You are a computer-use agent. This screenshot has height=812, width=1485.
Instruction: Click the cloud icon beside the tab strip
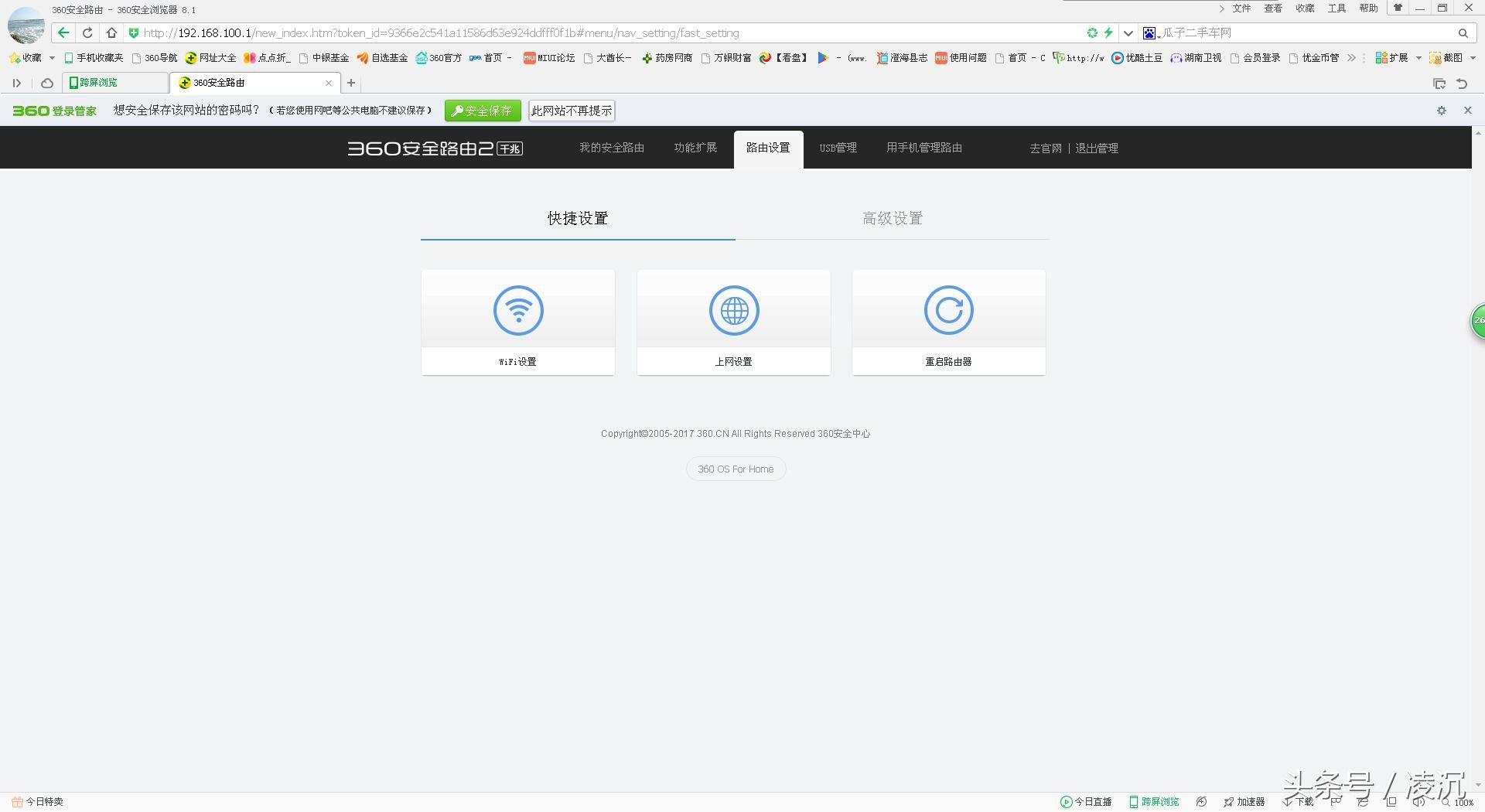pyautogui.click(x=47, y=83)
